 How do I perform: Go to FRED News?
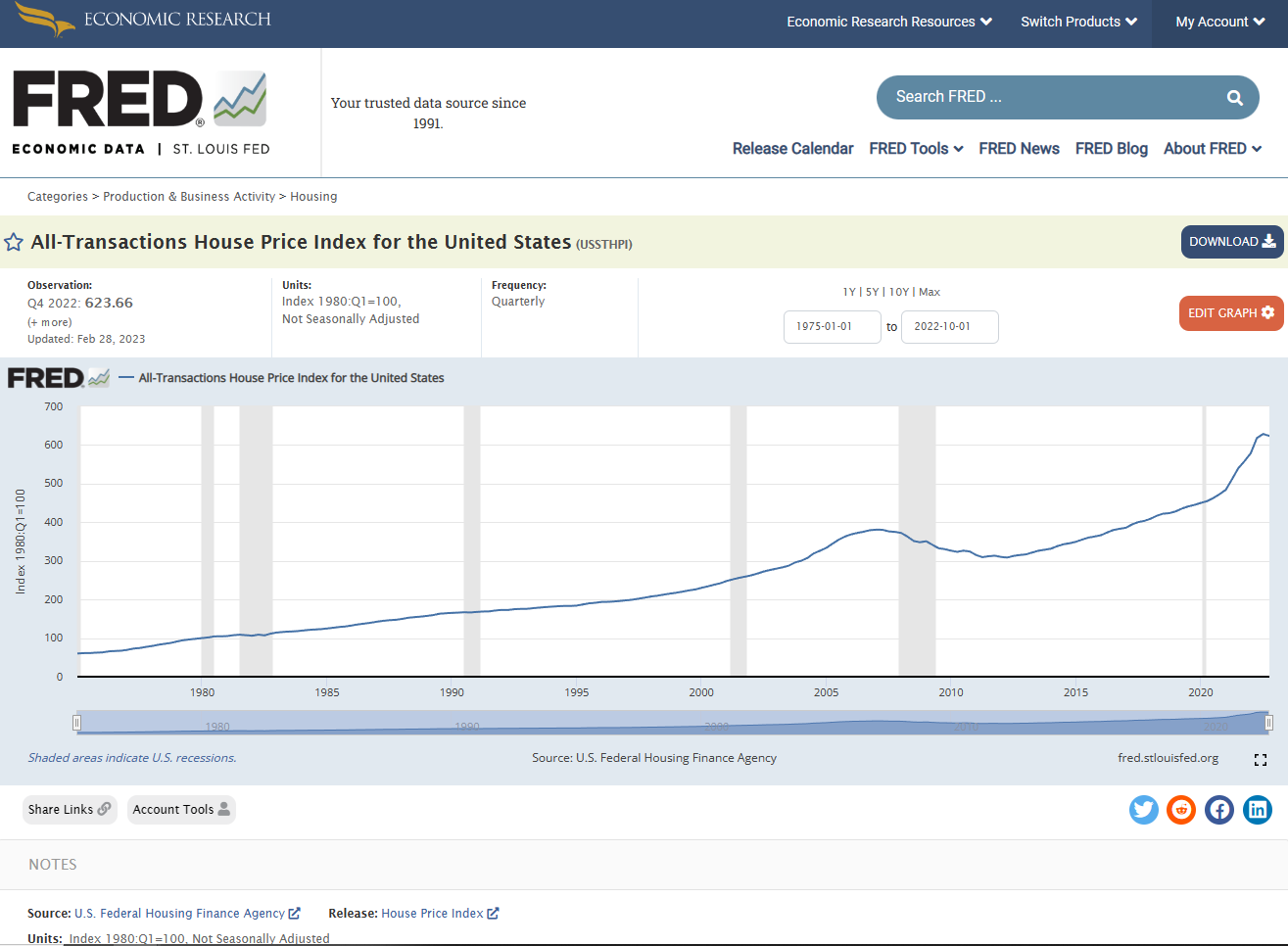(1019, 149)
